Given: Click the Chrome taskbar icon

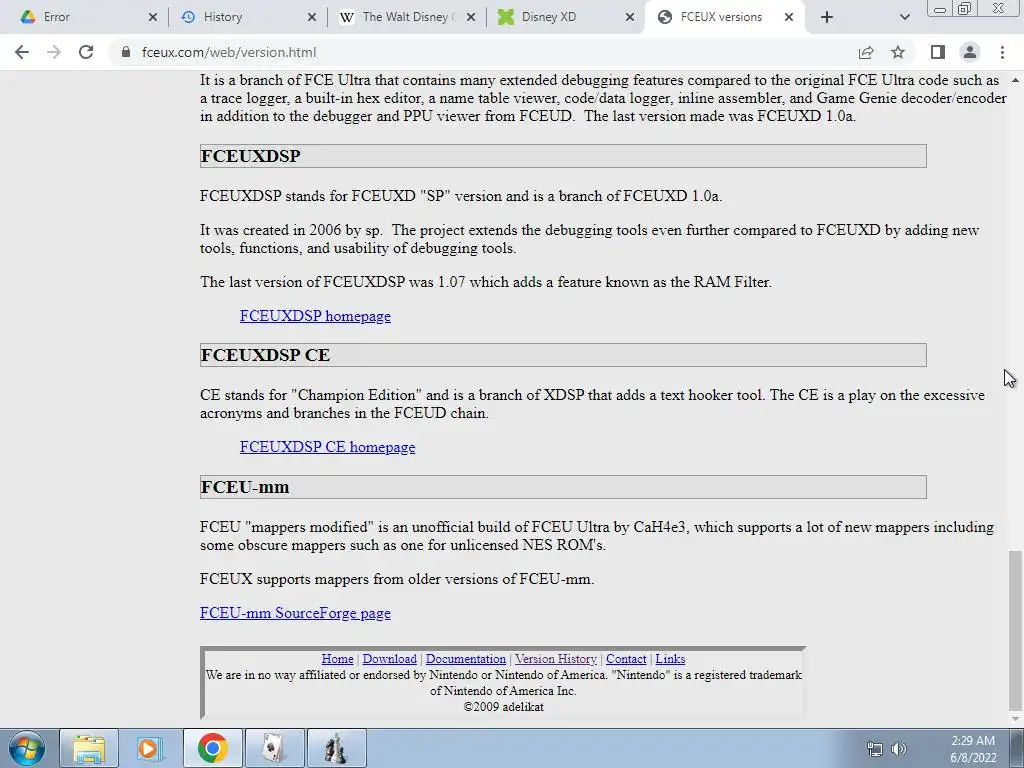Looking at the screenshot, I should tap(212, 748).
